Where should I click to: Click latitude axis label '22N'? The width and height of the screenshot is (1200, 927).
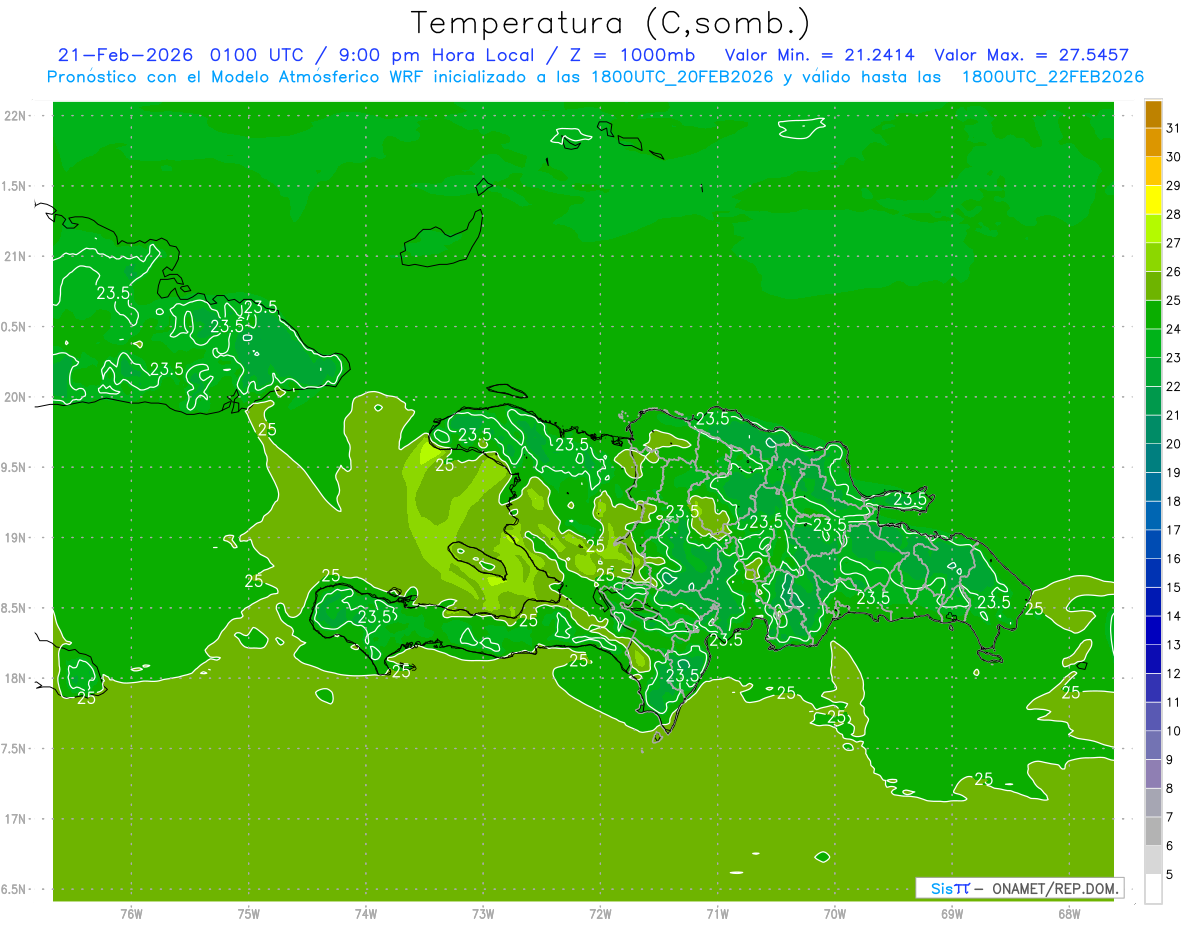click(16, 115)
